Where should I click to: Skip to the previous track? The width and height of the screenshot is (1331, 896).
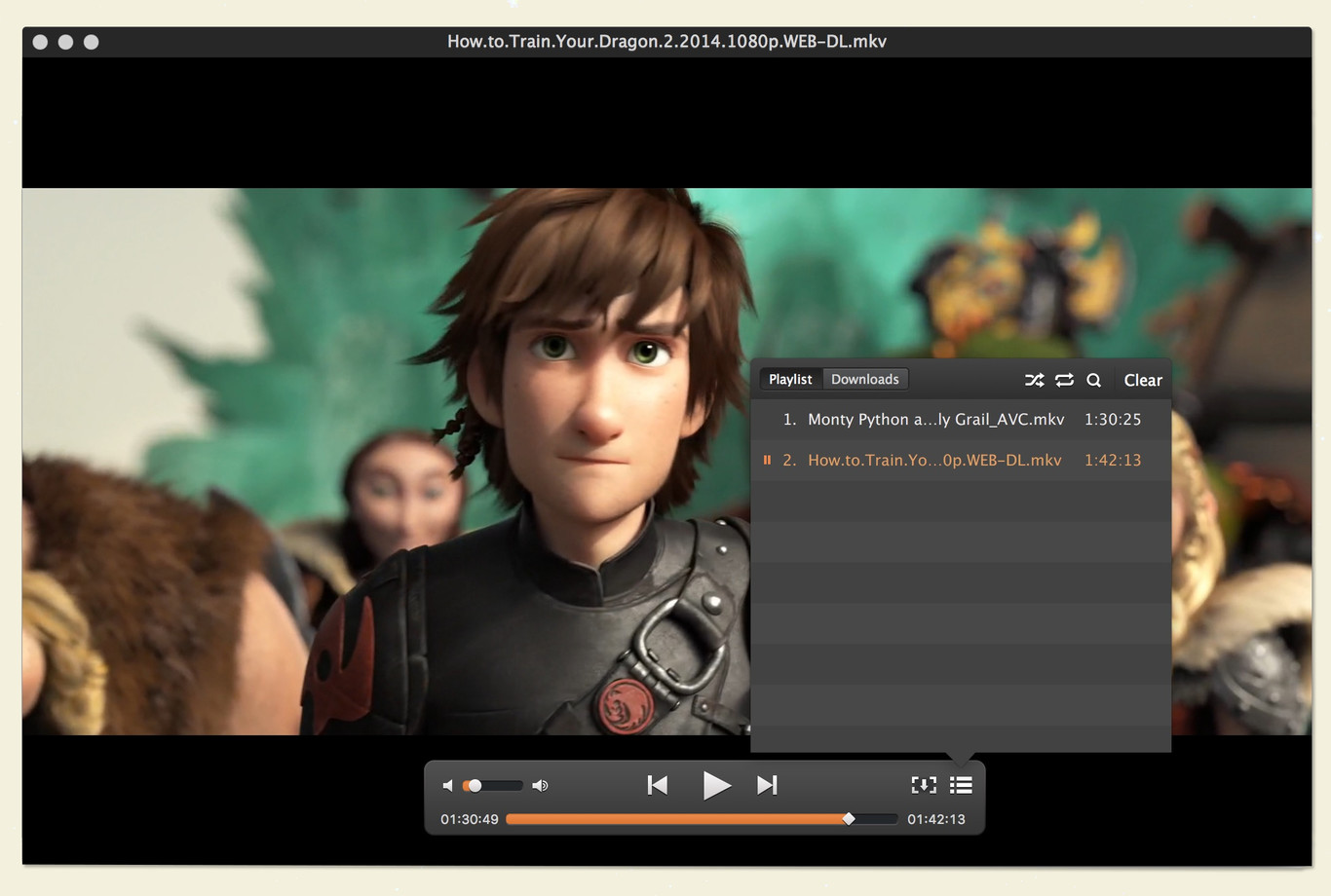pos(658,785)
